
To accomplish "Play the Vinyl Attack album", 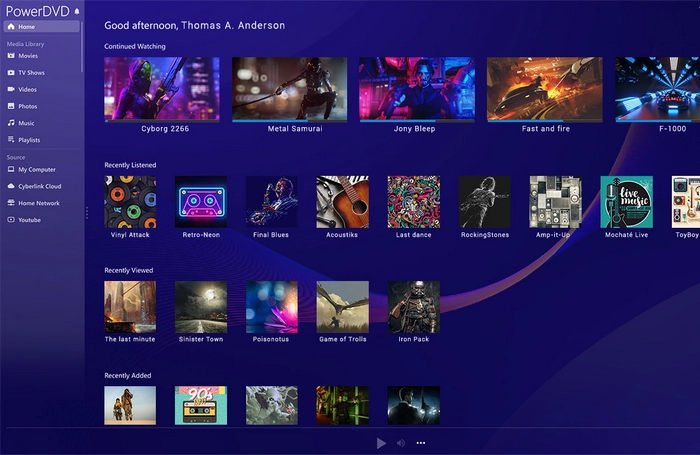I will 130,202.
